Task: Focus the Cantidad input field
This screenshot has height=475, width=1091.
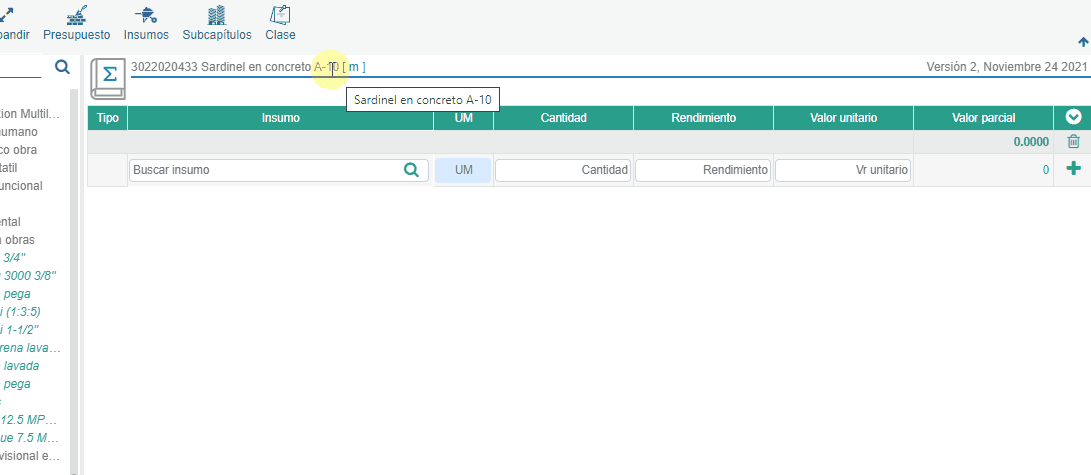Action: (563, 170)
